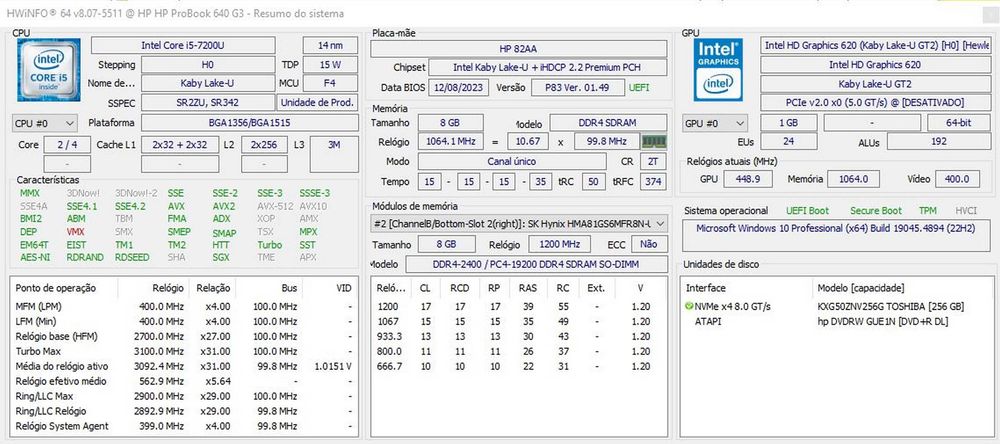
Task: Expand the memory module slot dropdown
Action: click(x=658, y=223)
